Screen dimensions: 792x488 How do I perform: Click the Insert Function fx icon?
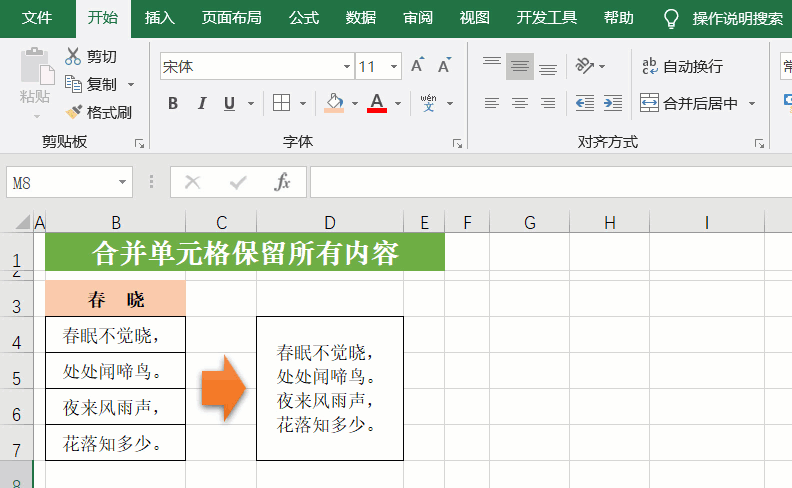pyautogui.click(x=282, y=182)
